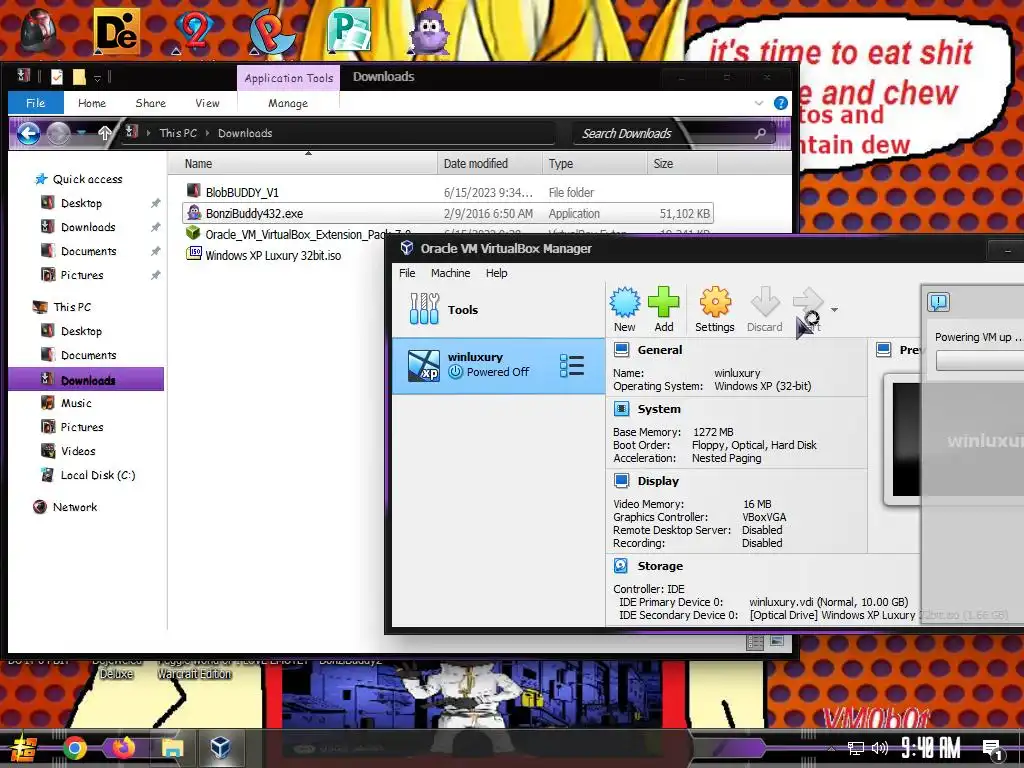Select Network in navigation pane
Viewport: 1024px width, 768px height.
(x=74, y=507)
